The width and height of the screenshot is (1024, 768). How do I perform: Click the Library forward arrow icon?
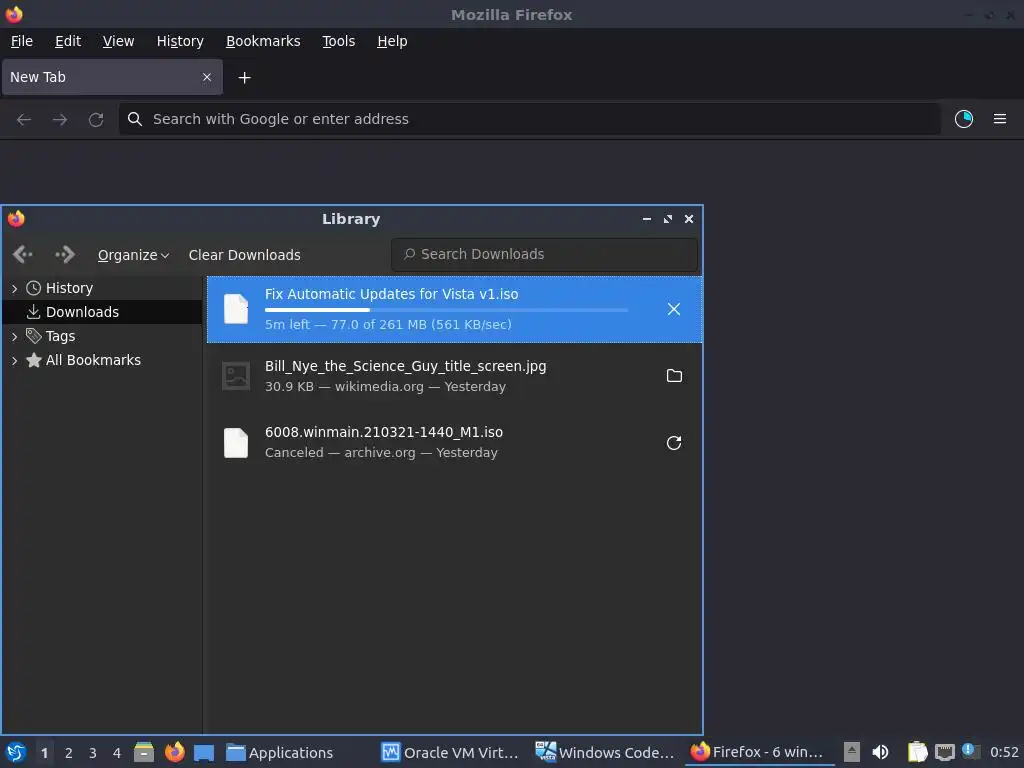pos(65,254)
